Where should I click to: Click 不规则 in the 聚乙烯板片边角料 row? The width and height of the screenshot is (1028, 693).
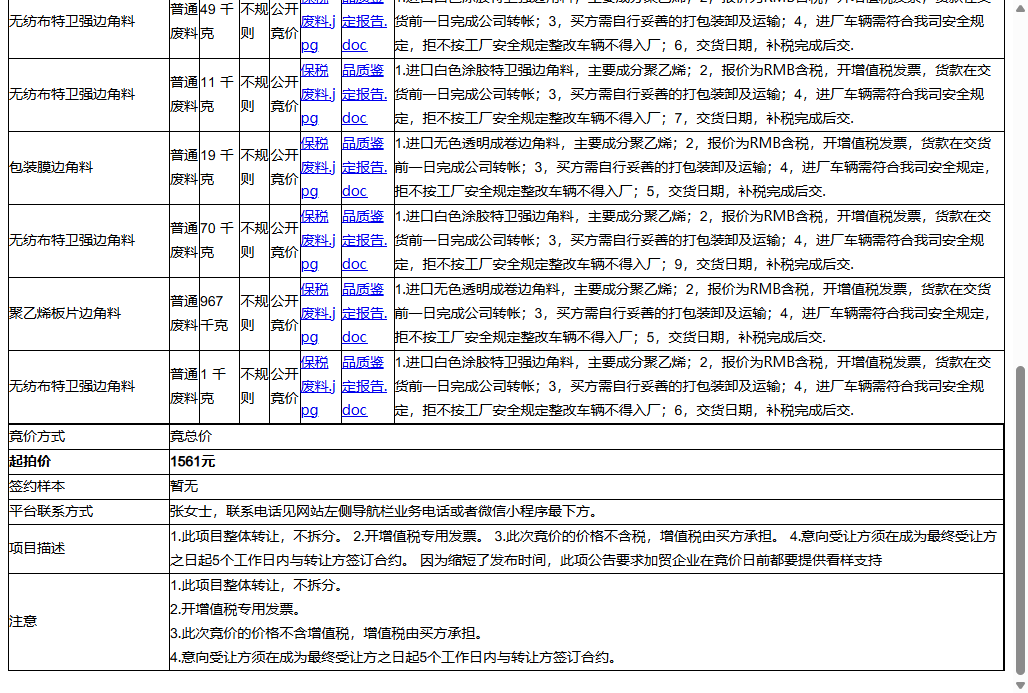coord(254,313)
